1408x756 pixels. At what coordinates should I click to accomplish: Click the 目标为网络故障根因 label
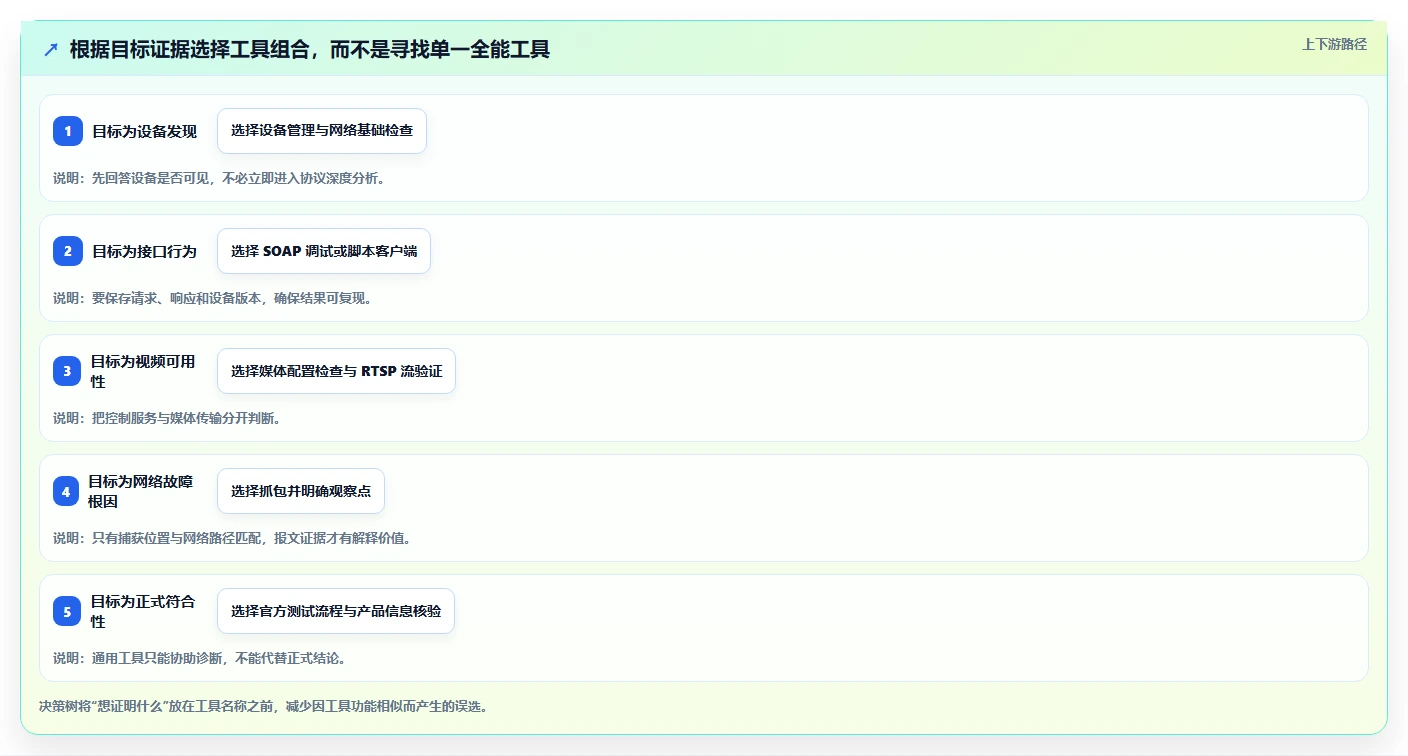(x=143, y=491)
